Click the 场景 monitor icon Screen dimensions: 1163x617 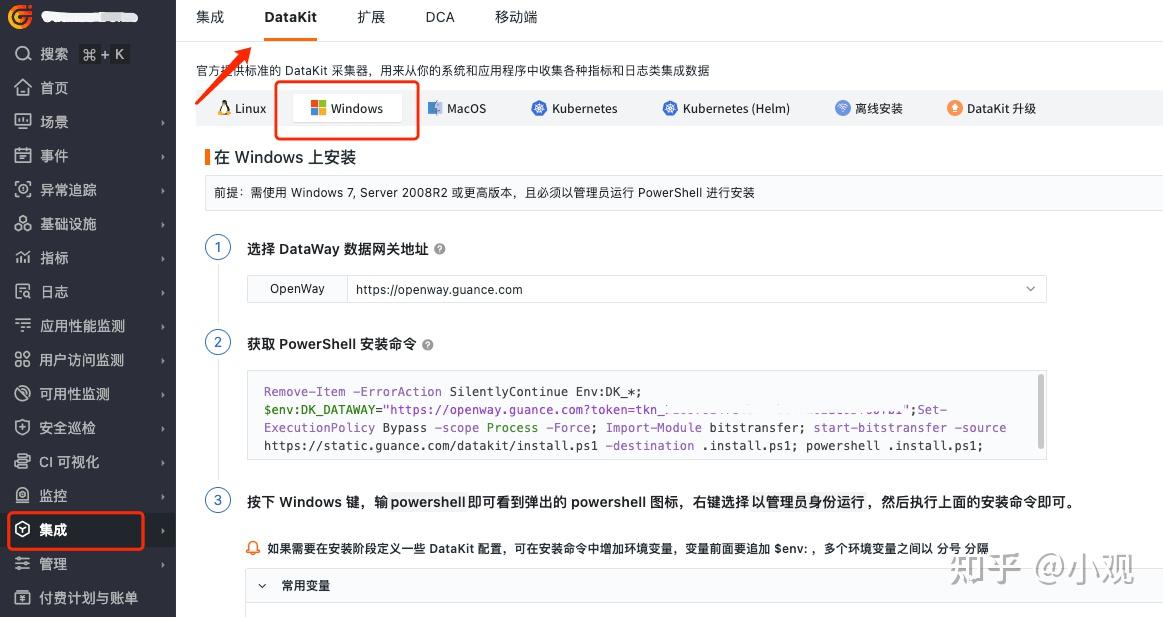click(x=23, y=121)
